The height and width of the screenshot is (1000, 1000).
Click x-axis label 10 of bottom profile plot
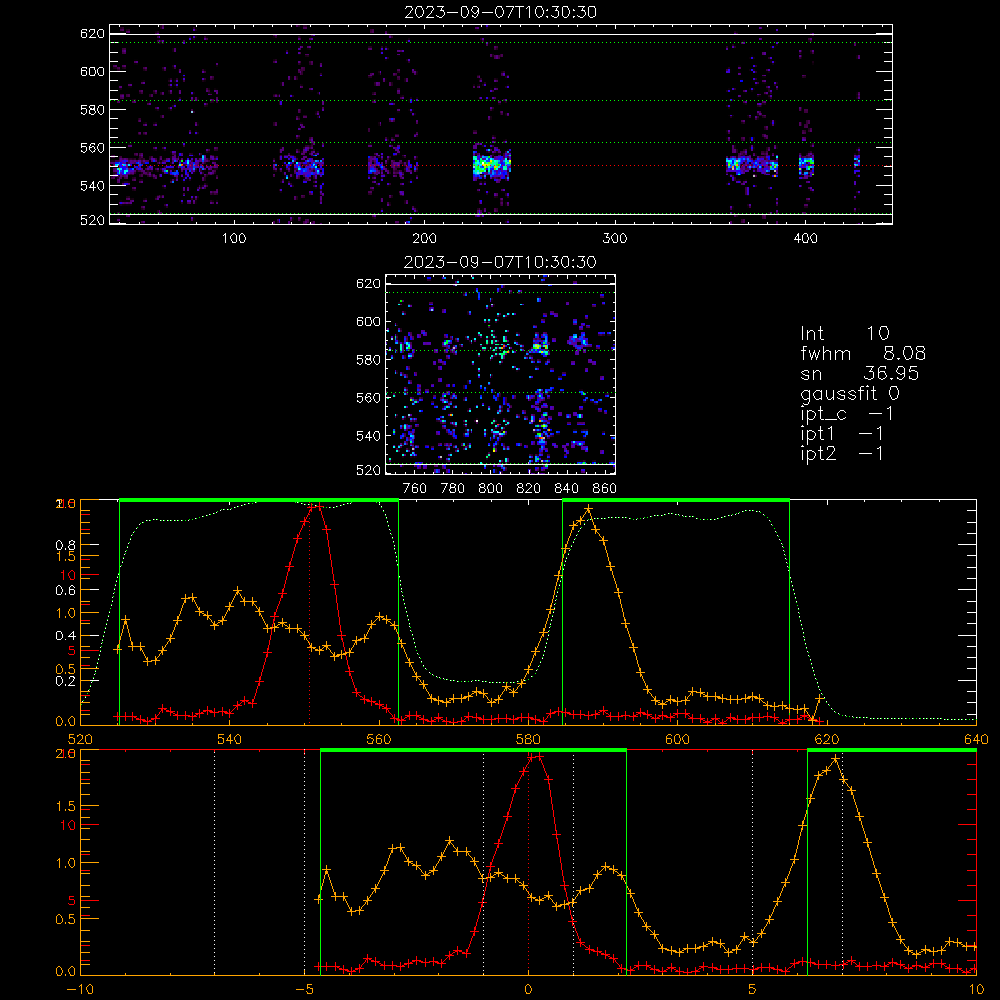[x=976, y=990]
